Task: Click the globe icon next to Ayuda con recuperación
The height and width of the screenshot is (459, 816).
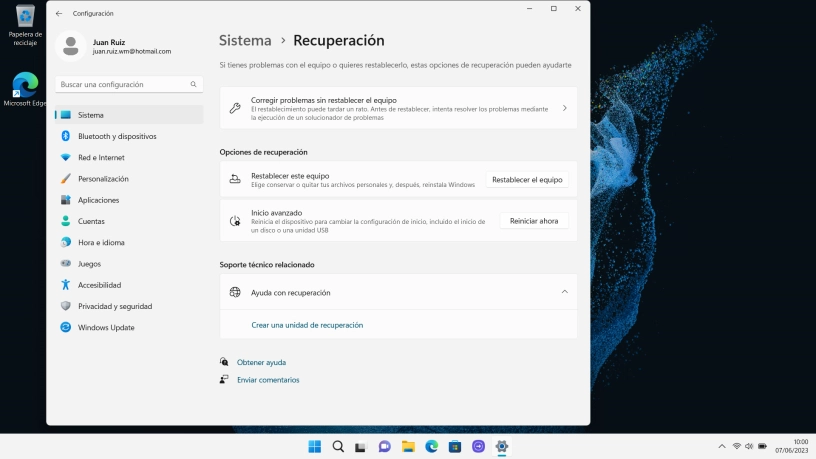Action: tap(235, 292)
